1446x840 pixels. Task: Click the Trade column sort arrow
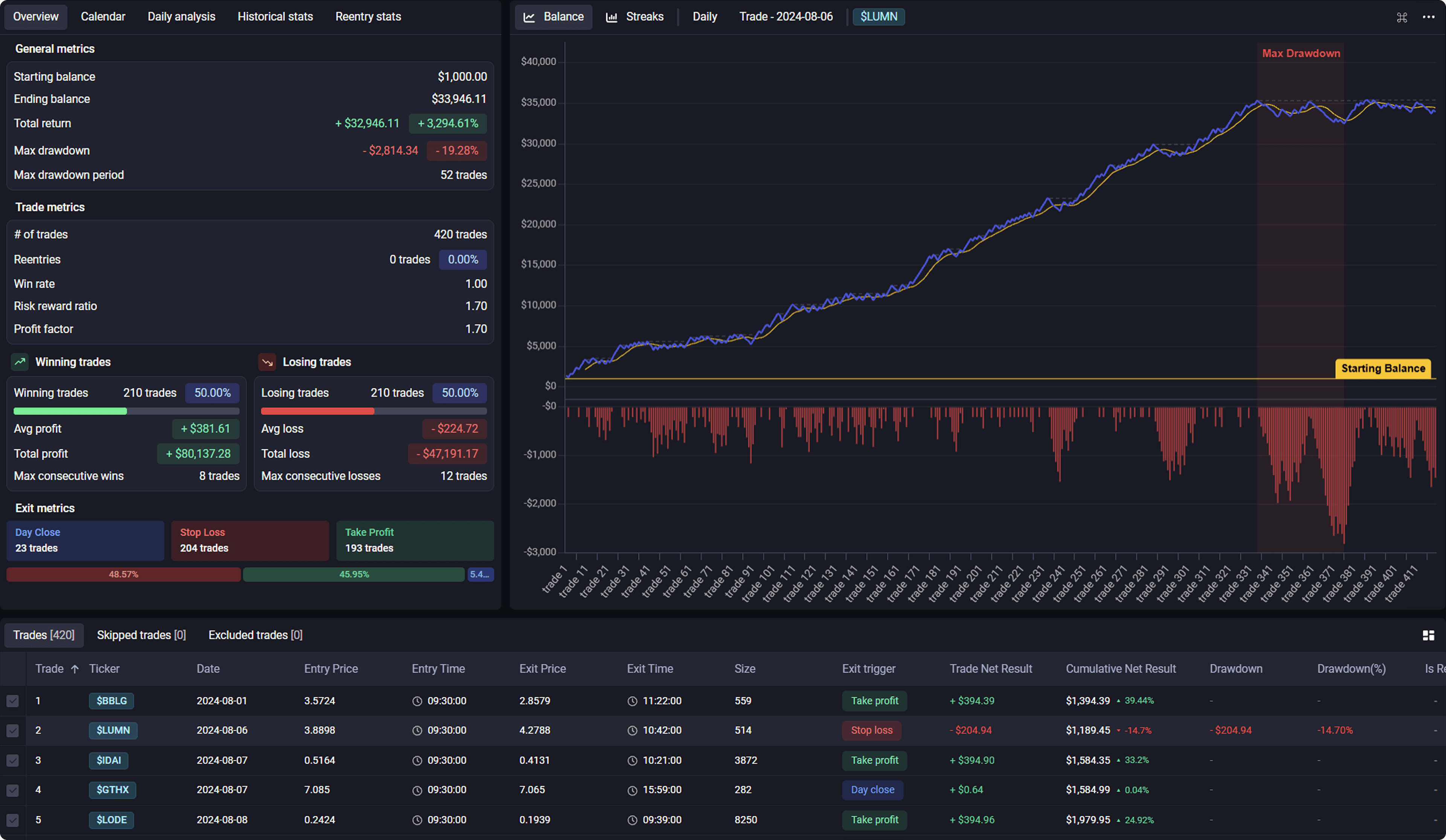(x=75, y=669)
